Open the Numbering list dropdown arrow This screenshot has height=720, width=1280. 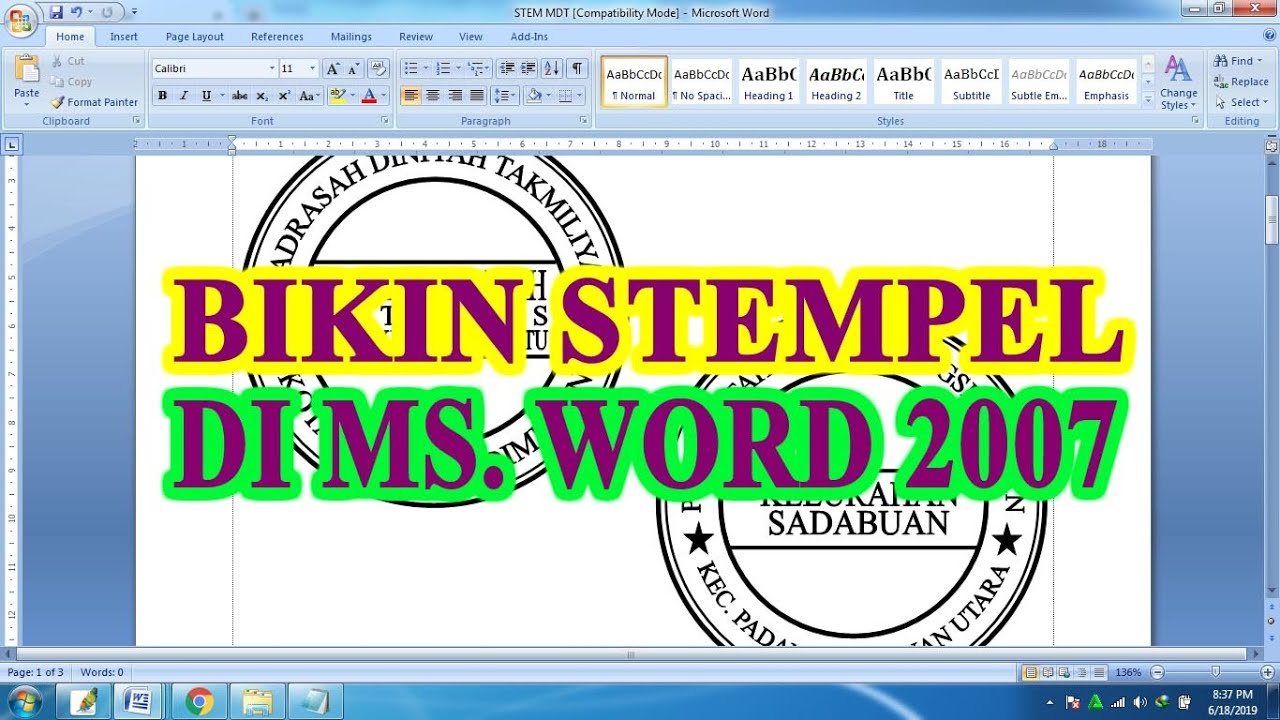[x=459, y=69]
